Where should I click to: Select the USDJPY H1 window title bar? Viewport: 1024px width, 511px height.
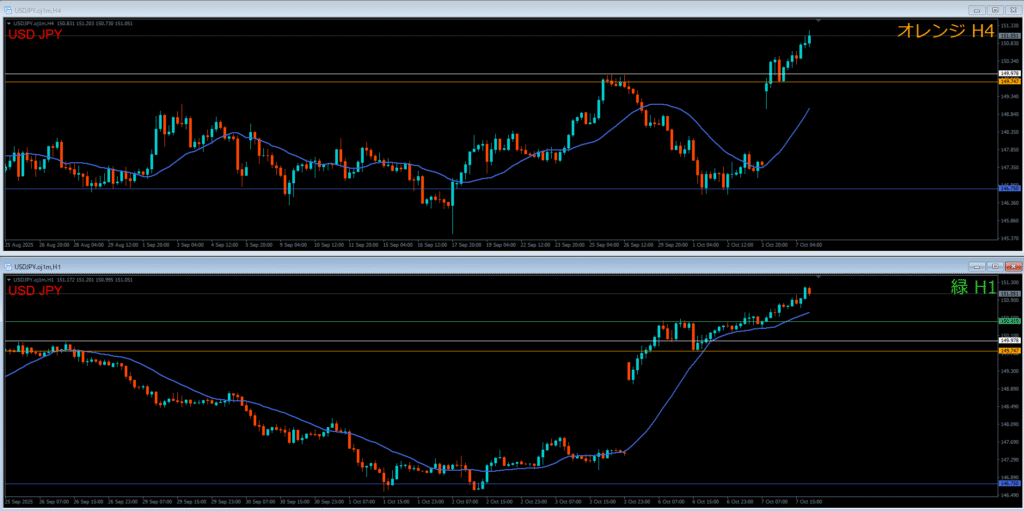click(400, 267)
